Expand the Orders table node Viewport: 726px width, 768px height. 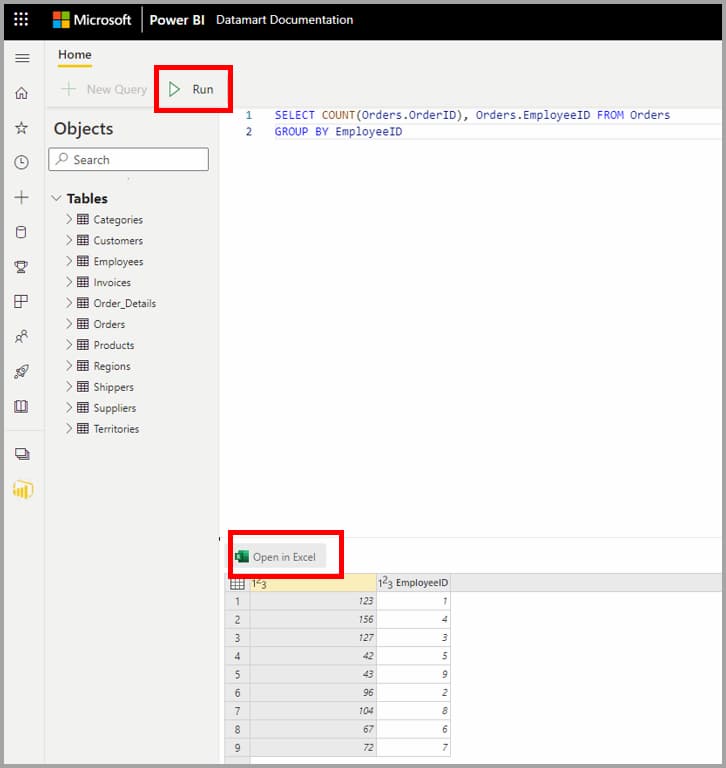(x=69, y=324)
